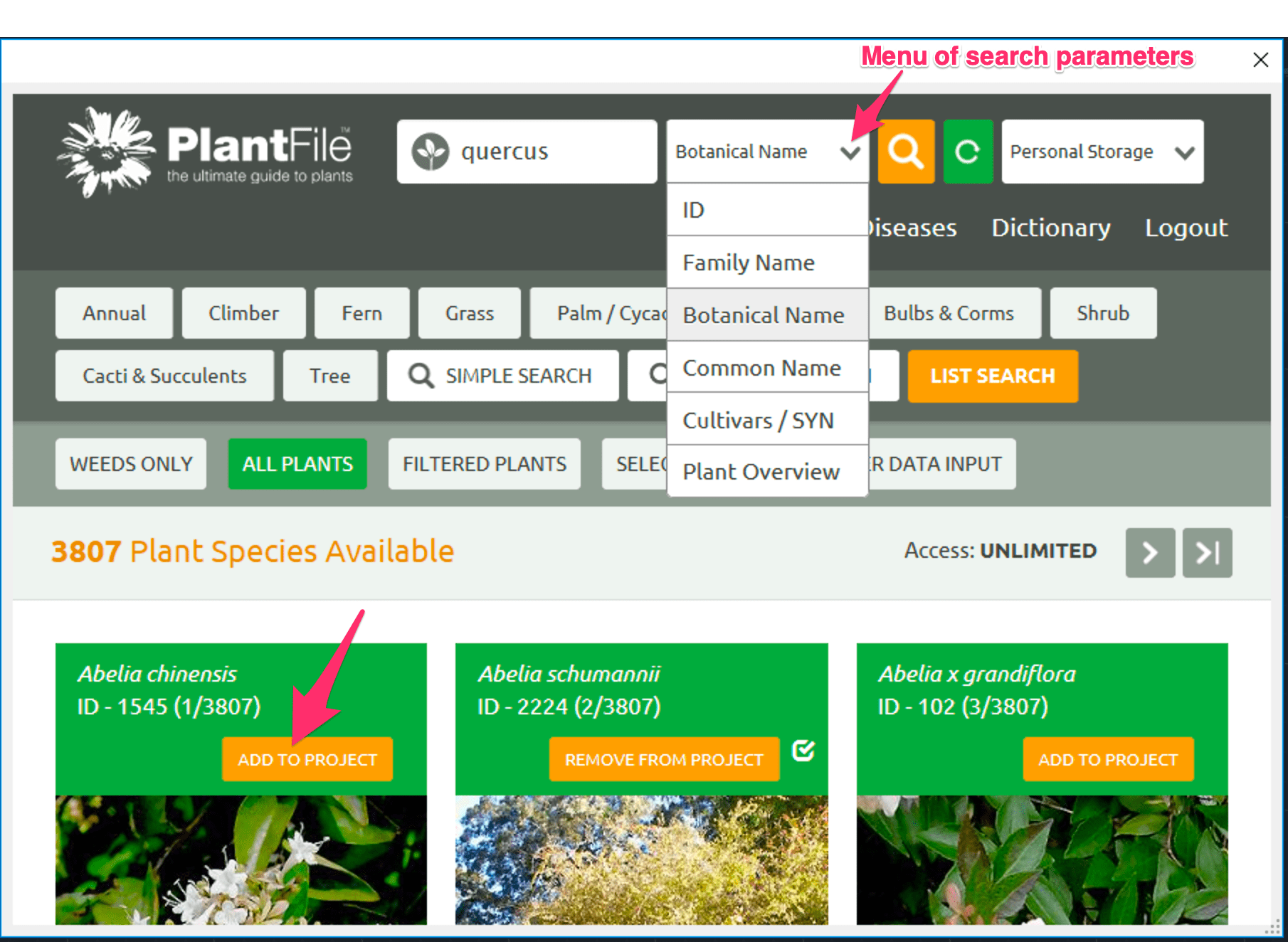Choose Family Name in the dropdown list
The image size is (1288, 942).
click(749, 262)
